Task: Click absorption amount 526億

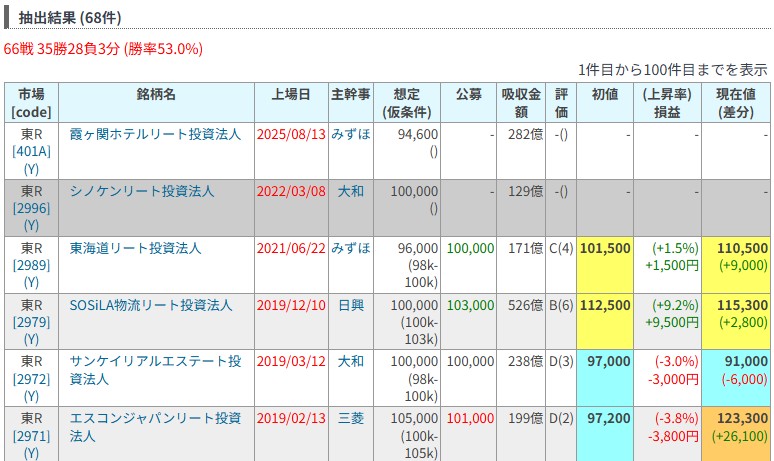Action: point(526,305)
